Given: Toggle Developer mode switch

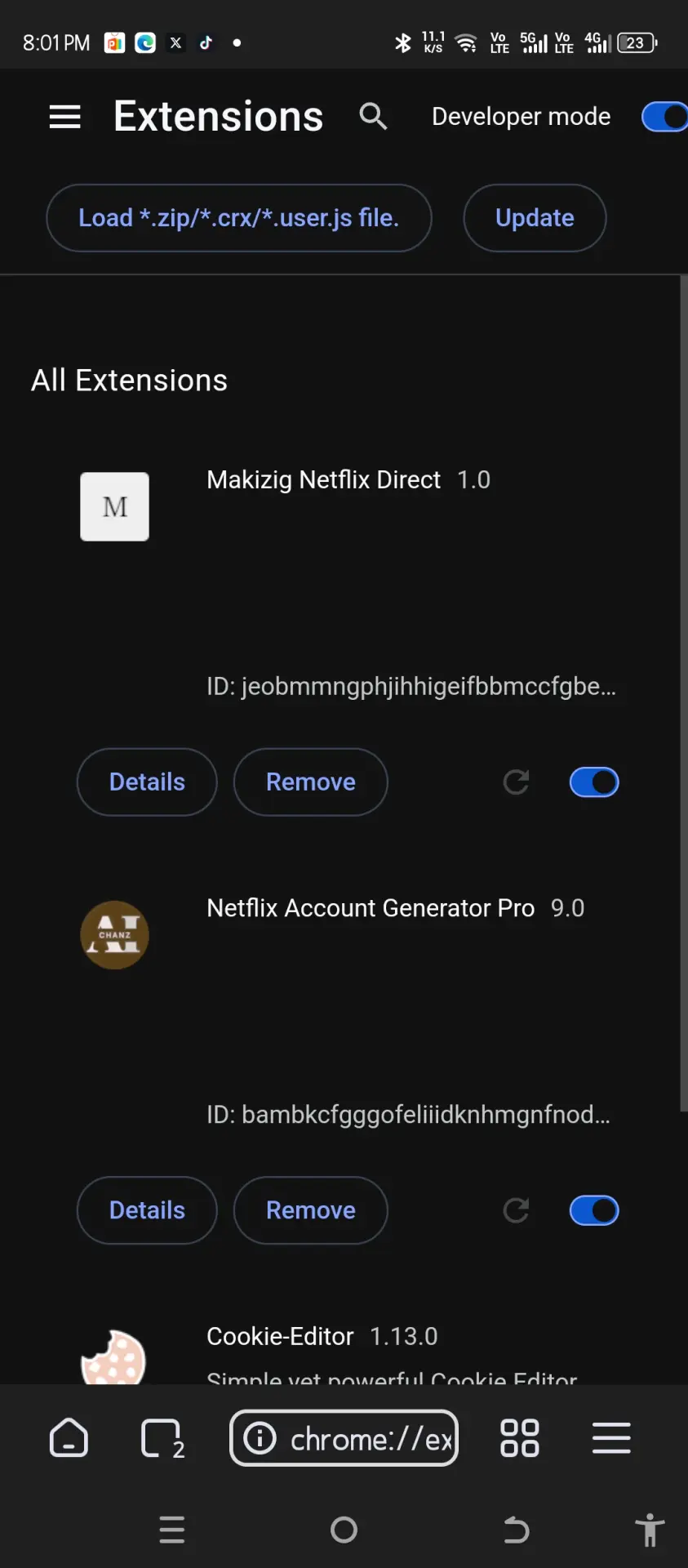Looking at the screenshot, I should pos(664,117).
